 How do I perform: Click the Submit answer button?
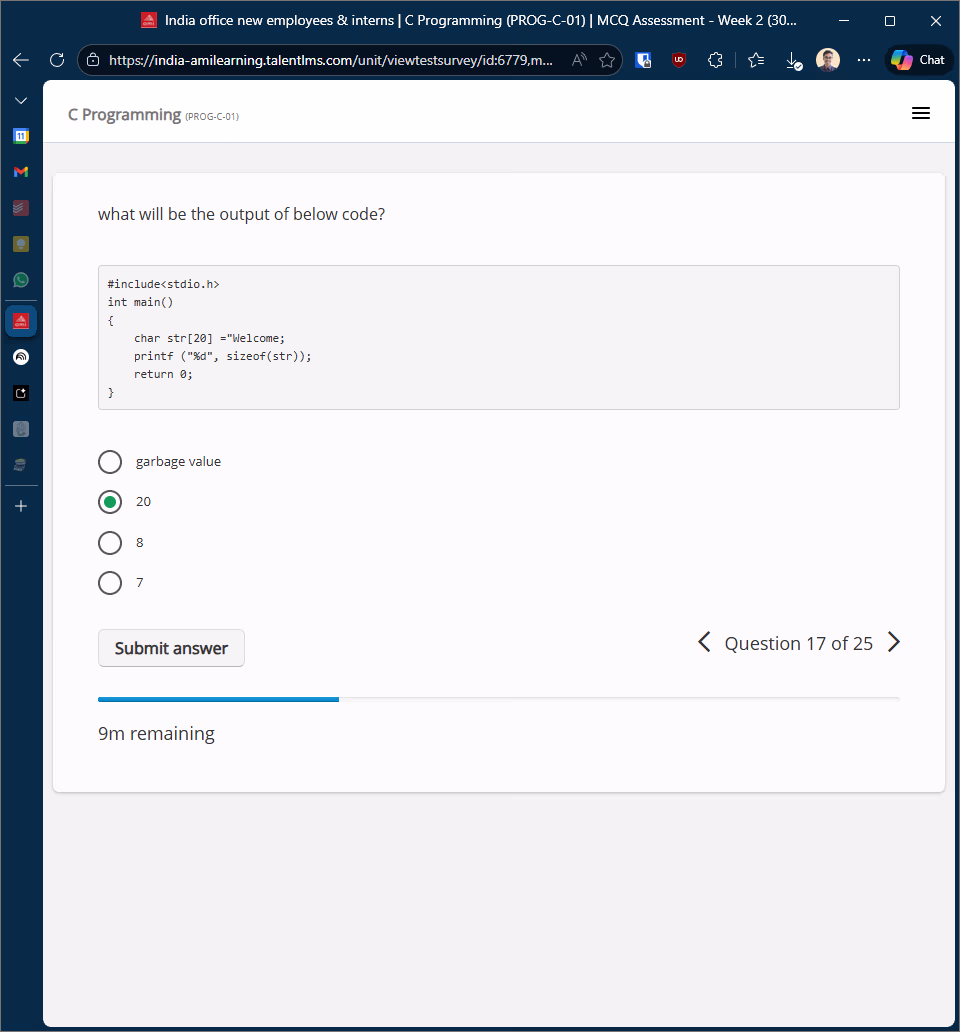(171, 648)
